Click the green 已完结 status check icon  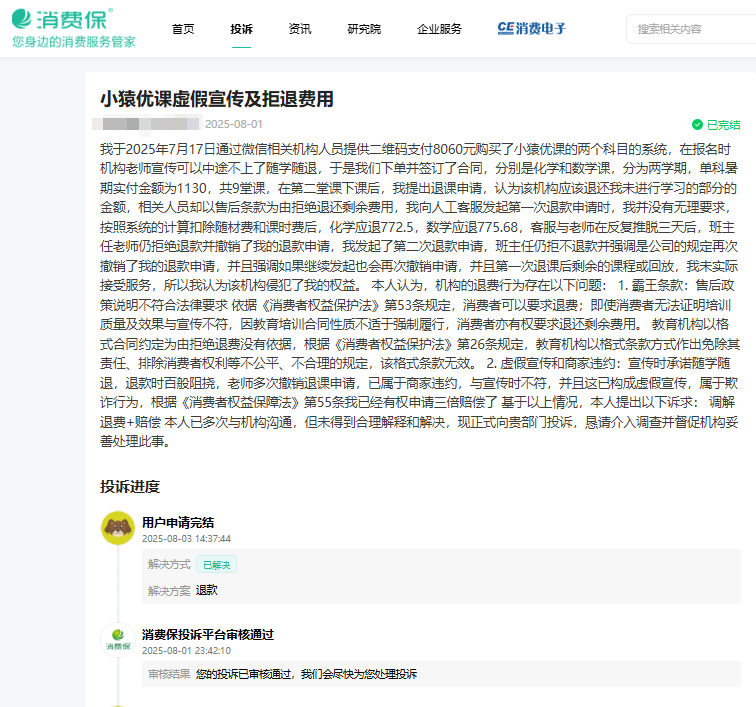[697, 125]
